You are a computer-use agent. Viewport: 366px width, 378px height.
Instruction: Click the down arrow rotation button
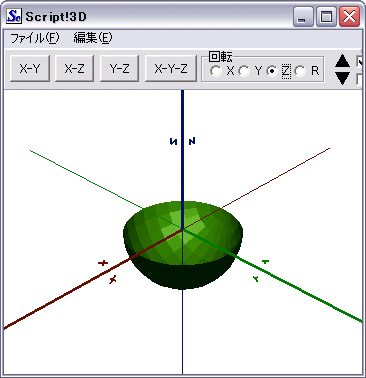[342, 78]
